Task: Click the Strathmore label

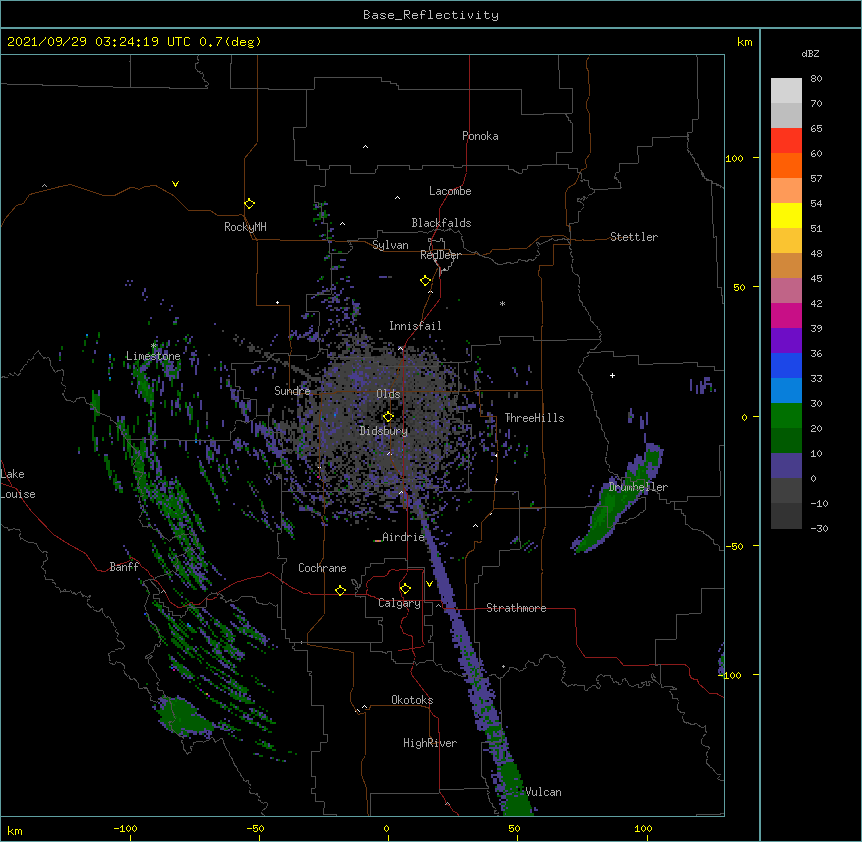Action: (516, 608)
